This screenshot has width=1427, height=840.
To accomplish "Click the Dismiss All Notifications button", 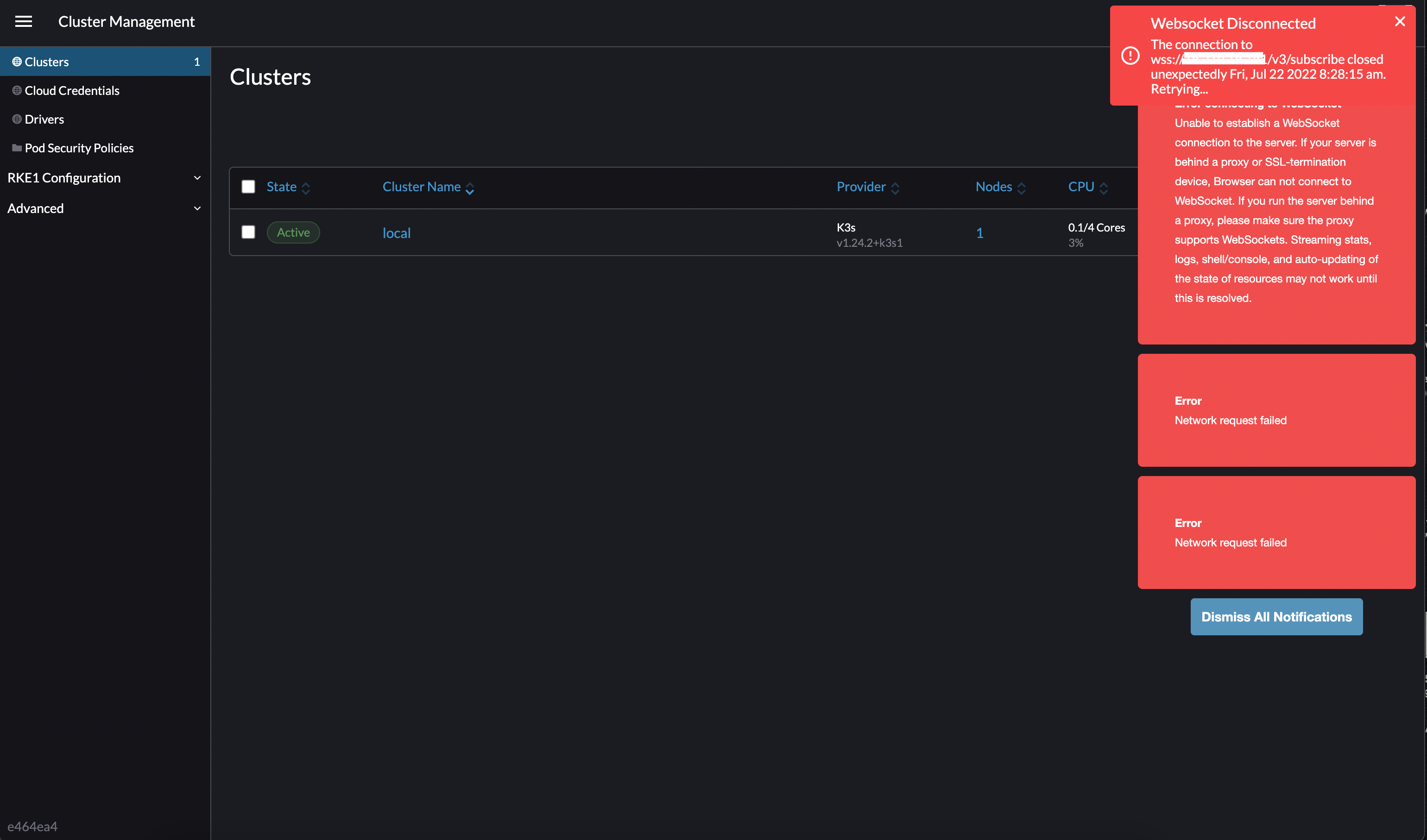I will [1276, 616].
